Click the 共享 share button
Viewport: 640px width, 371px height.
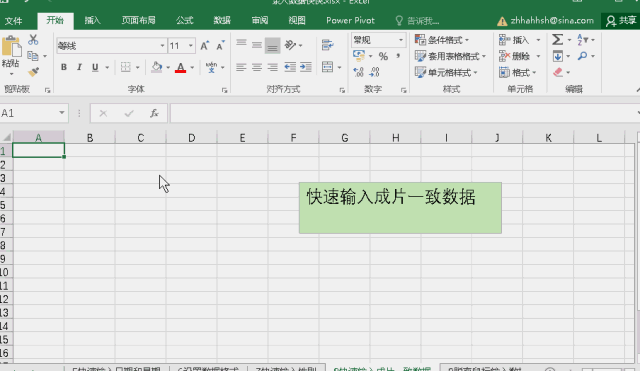(x=621, y=20)
